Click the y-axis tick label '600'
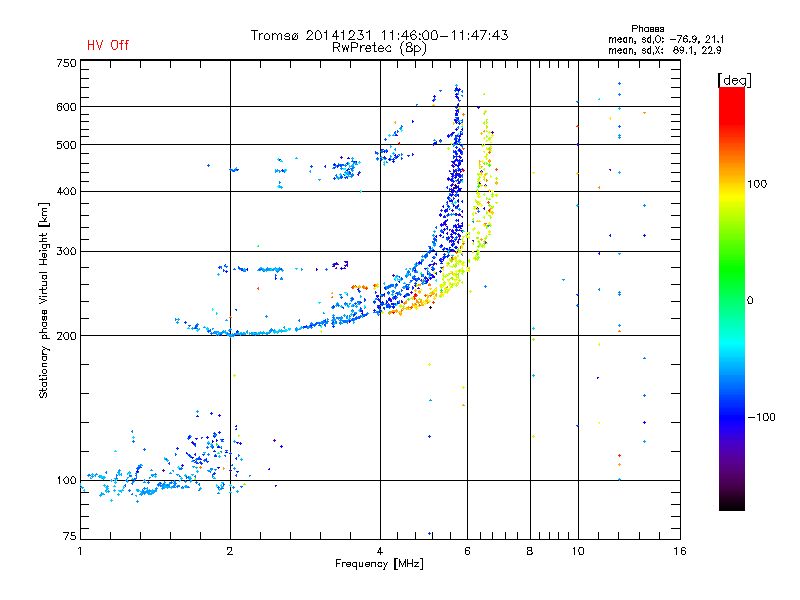800x600 pixels. coord(66,107)
